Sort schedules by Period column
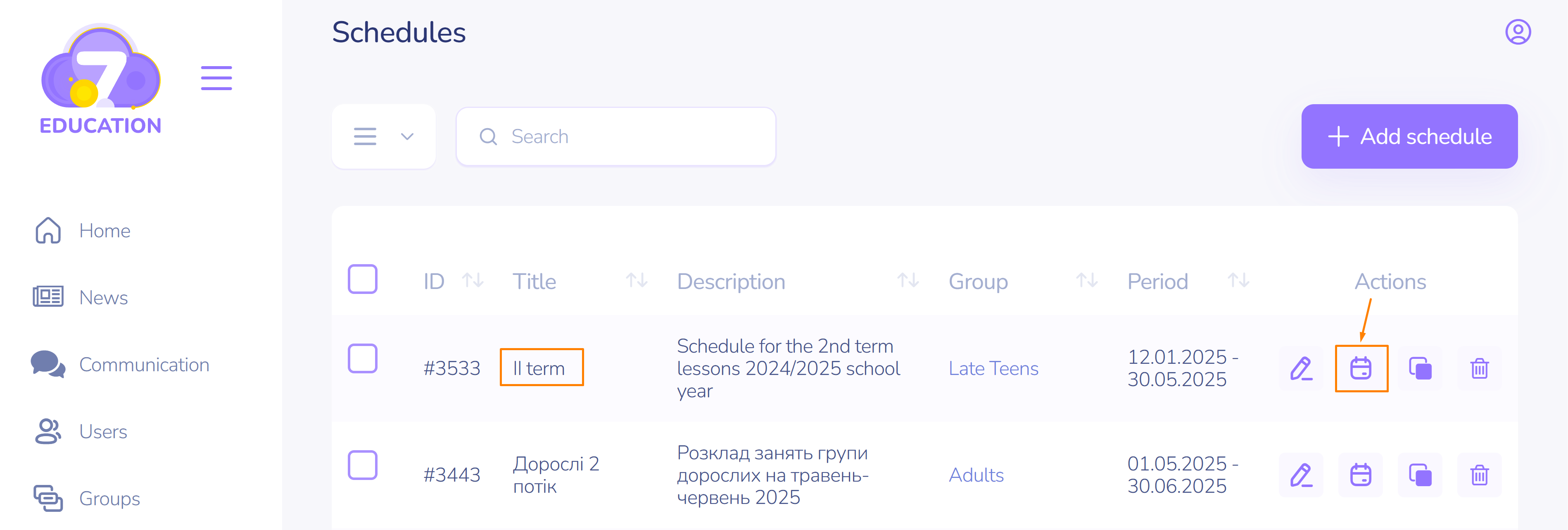Viewport: 1568px width, 530px height. tap(1238, 281)
